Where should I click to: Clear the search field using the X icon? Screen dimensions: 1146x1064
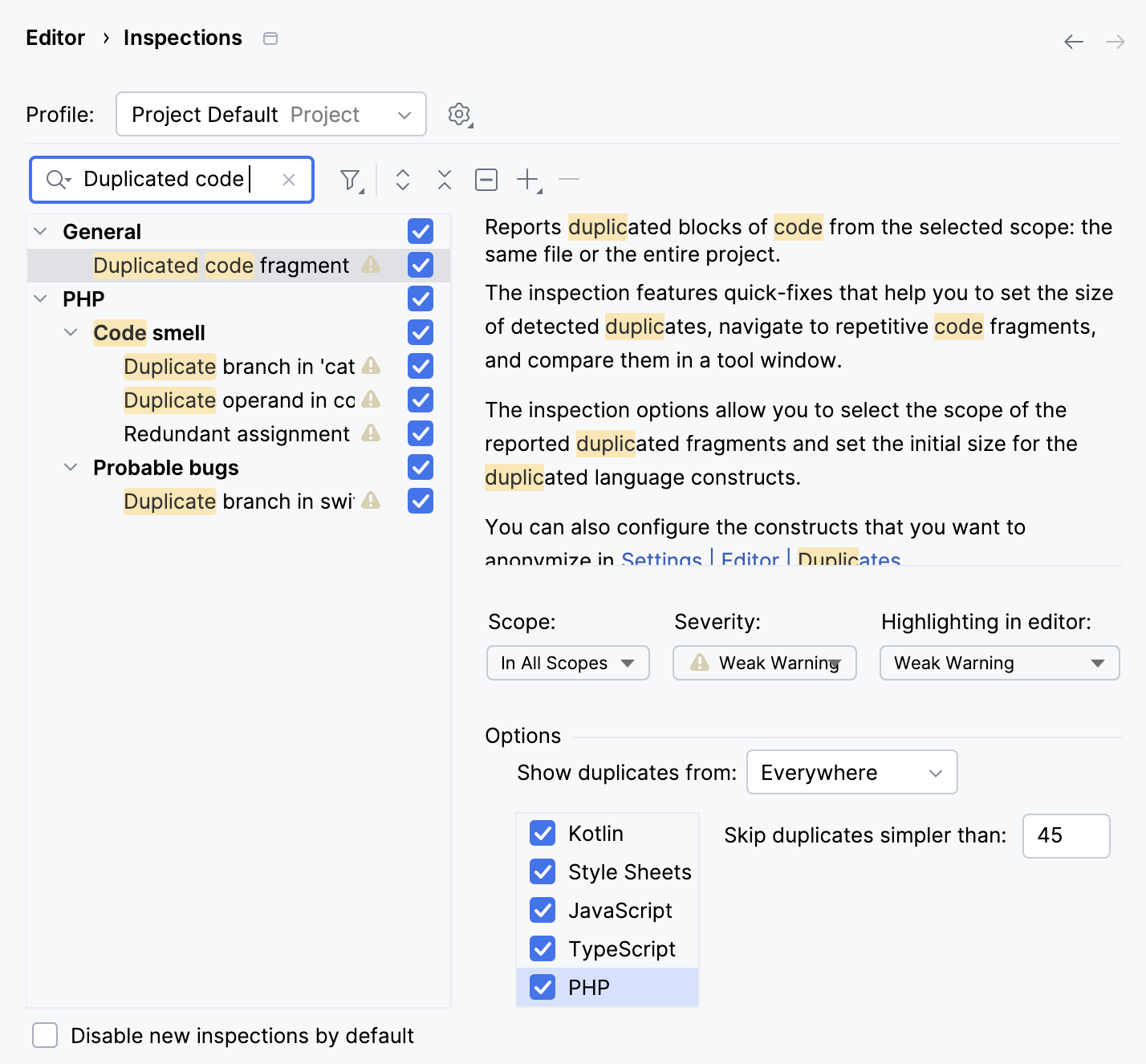[x=288, y=179]
